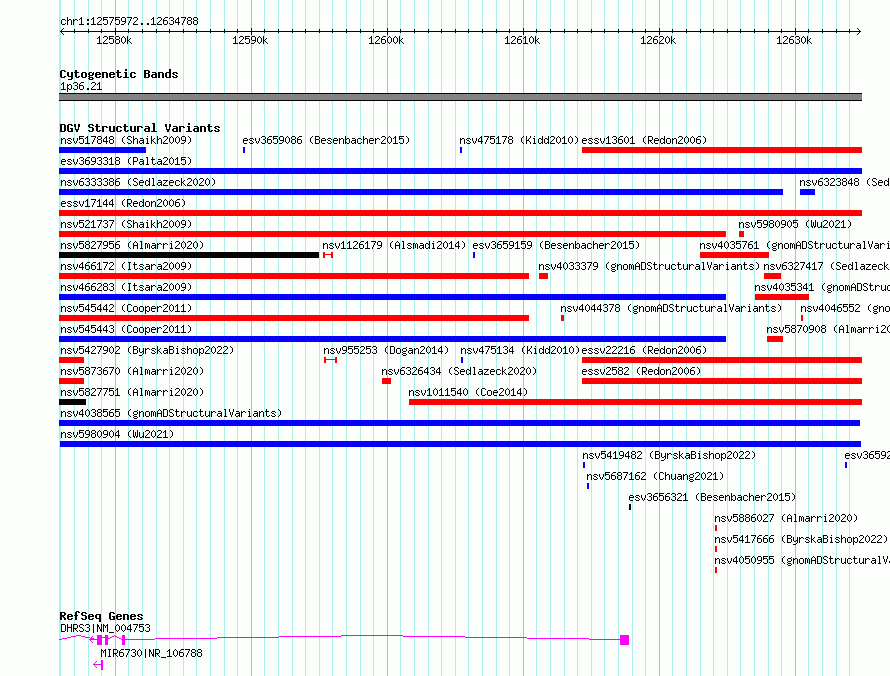Click the nsv5870908 red bar
The width and height of the screenshot is (890, 676).
point(775,339)
